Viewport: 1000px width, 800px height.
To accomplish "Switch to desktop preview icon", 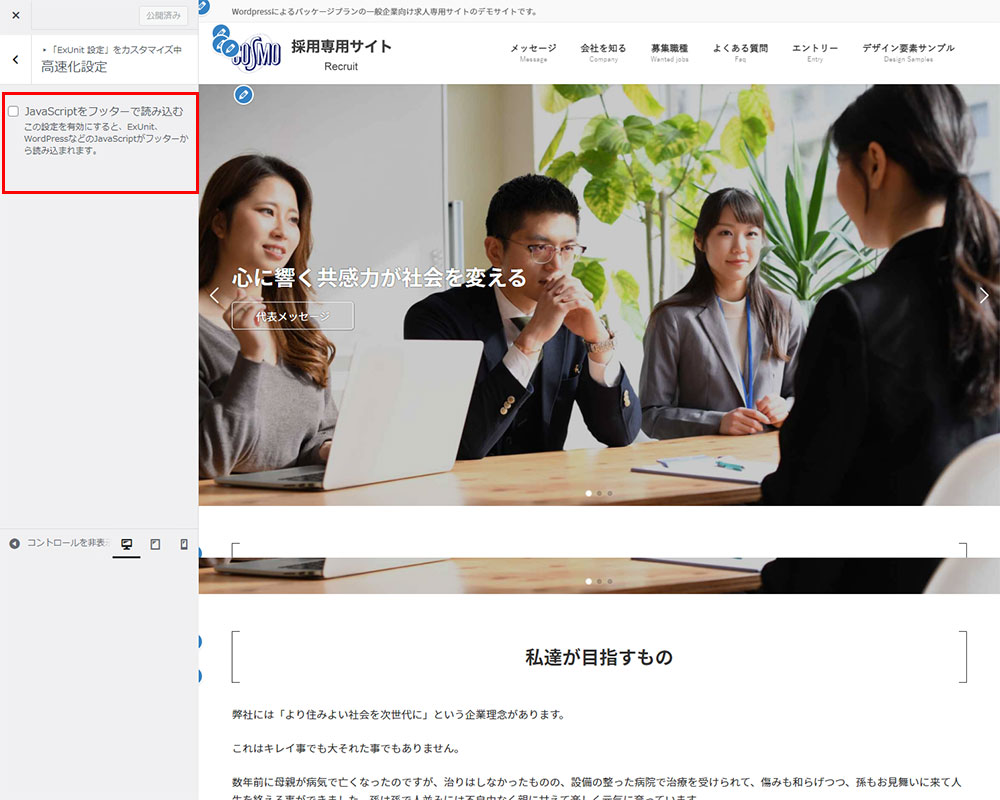I will tap(127, 544).
